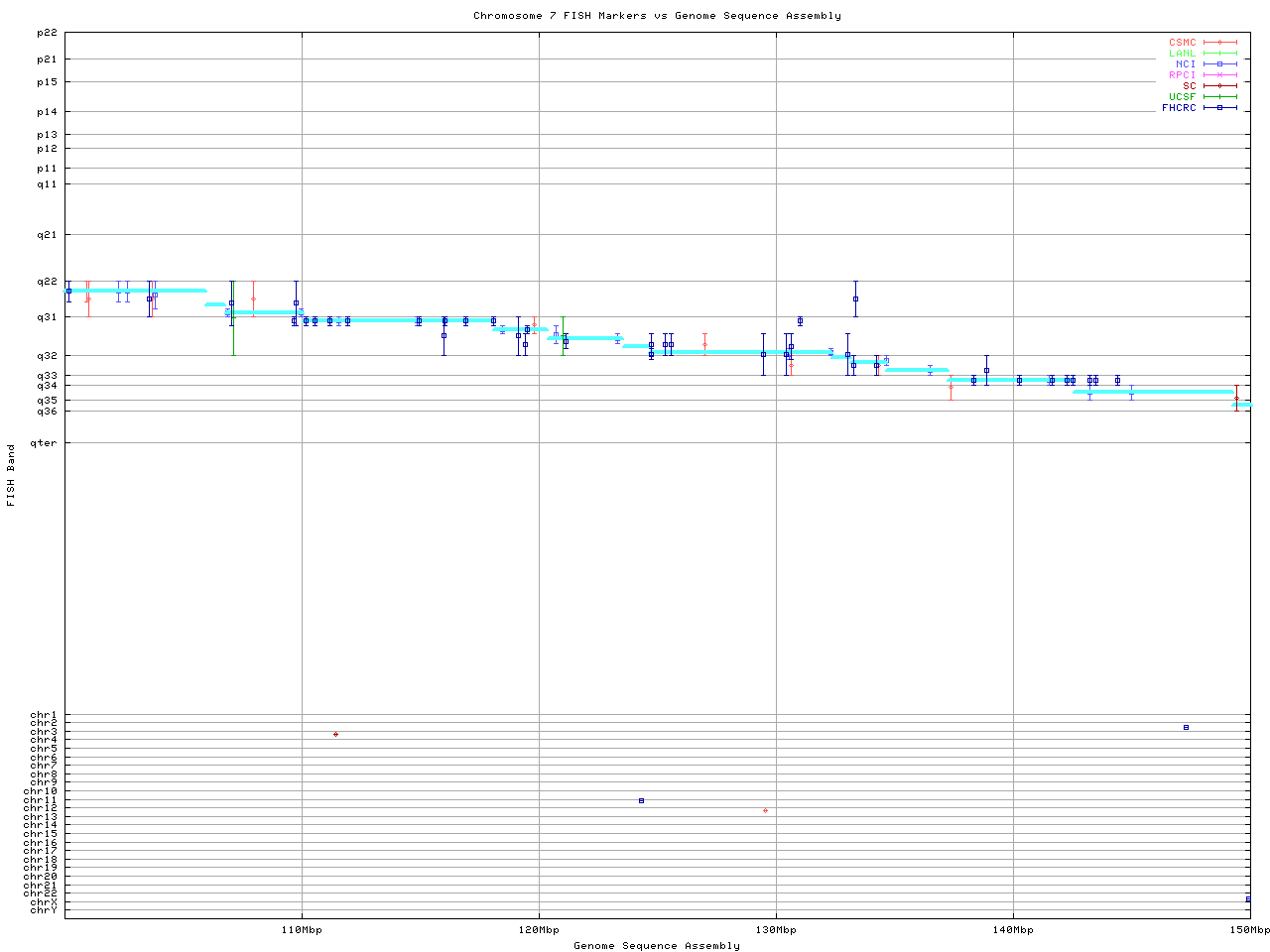The height and width of the screenshot is (952, 1270).
Task: Select the UCSF legend green marker
Action: click(1219, 97)
